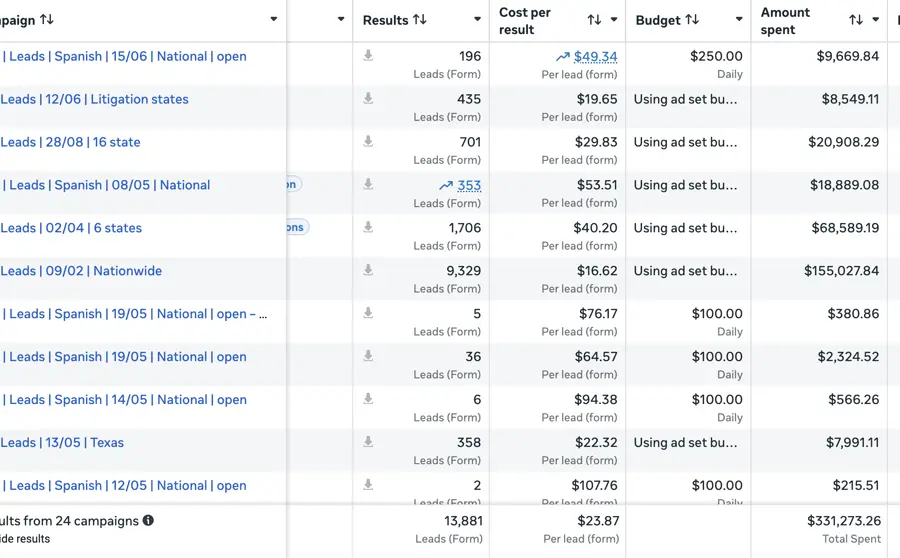Select the total $331,273.26 Total Spent

pyautogui.click(x=844, y=521)
